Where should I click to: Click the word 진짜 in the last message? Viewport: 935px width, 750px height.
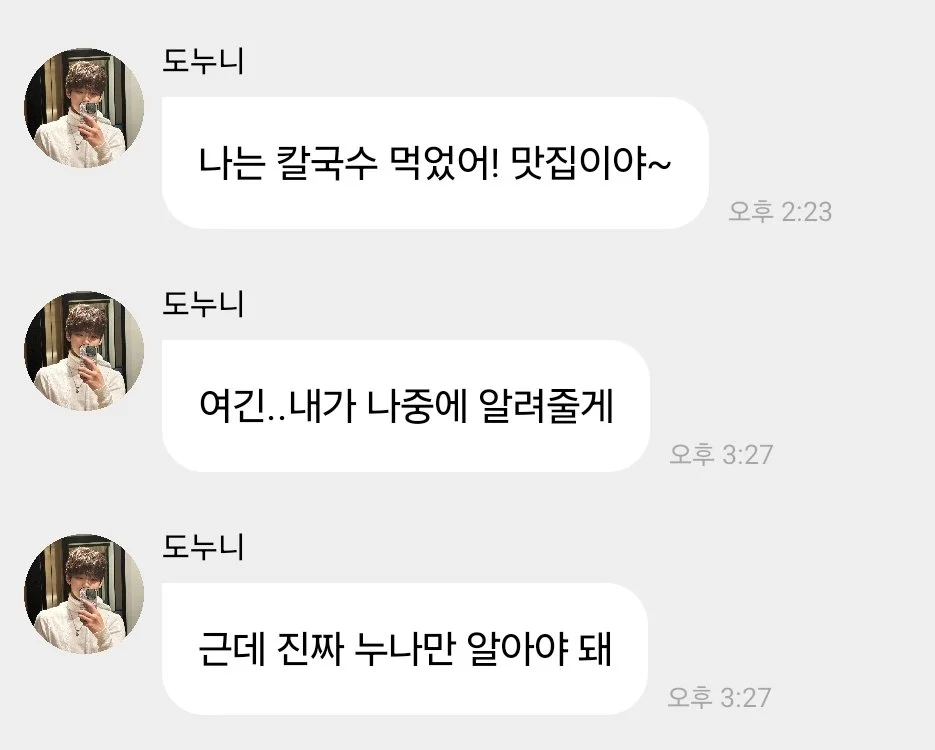pos(310,649)
